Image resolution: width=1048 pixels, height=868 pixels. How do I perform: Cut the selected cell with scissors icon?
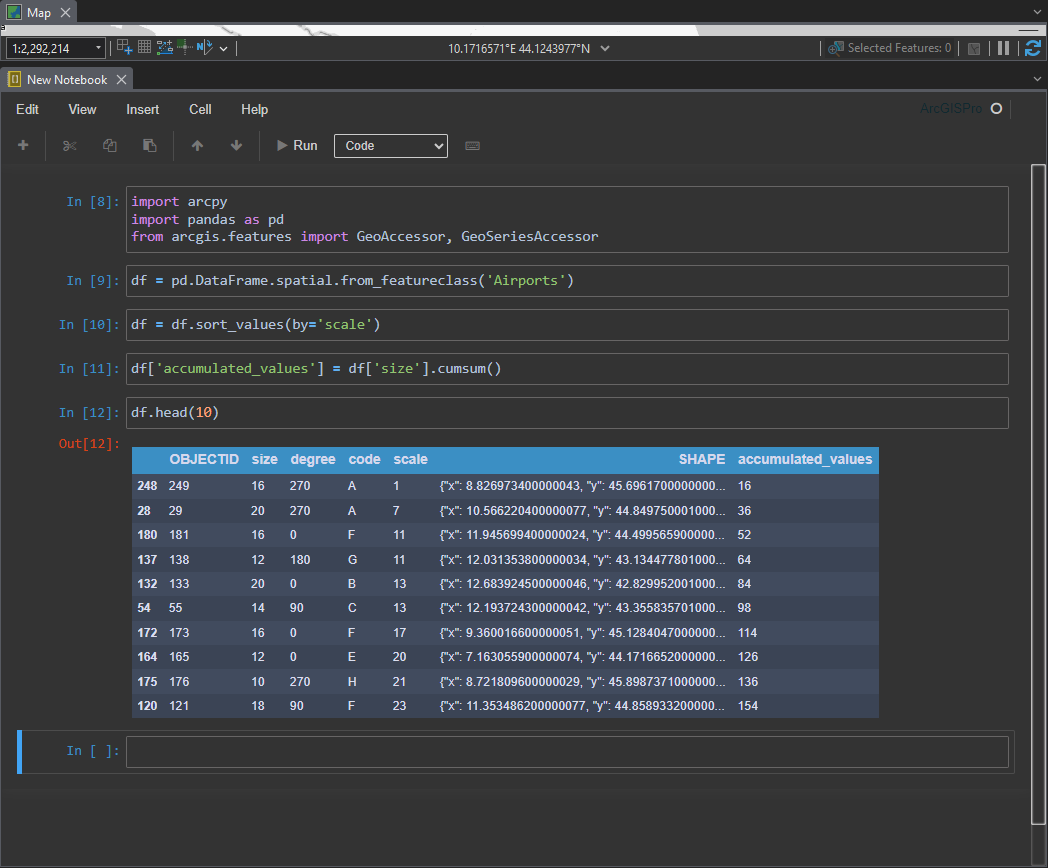[x=69, y=146]
